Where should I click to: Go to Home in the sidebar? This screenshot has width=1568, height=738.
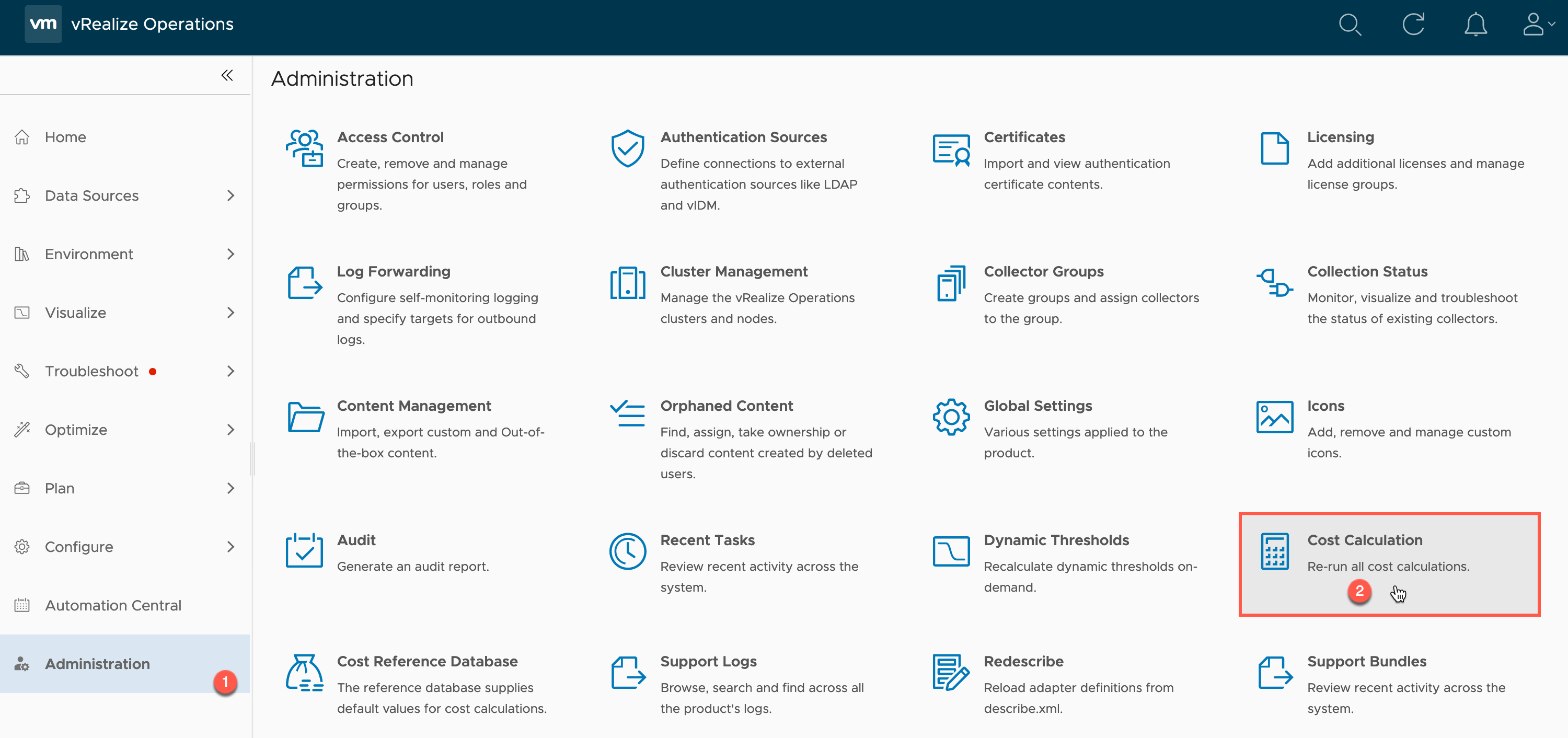point(125,137)
